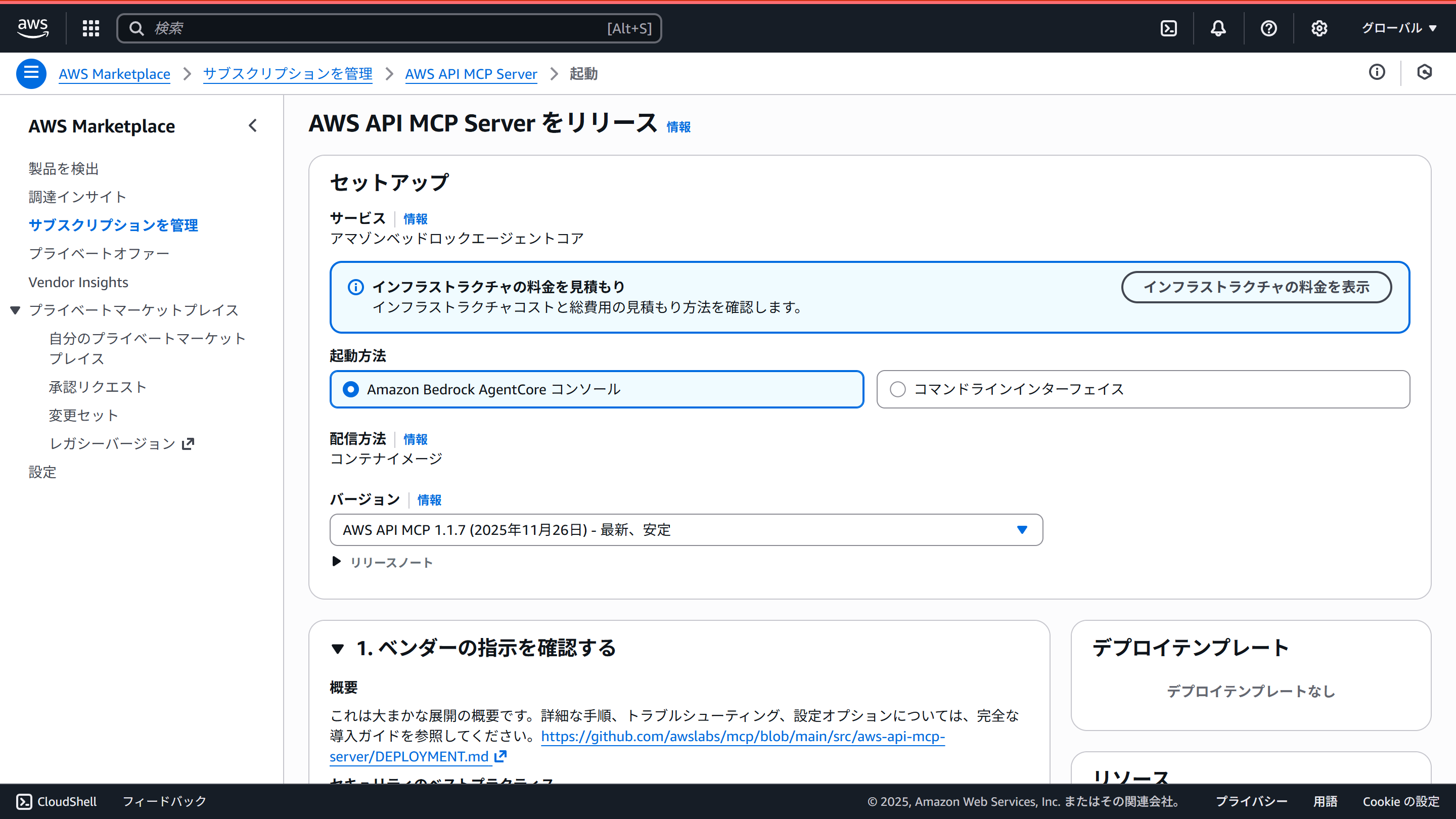This screenshot has height=819, width=1456.
Task: Launch CloudShell from the top bar
Action: [x=1169, y=28]
